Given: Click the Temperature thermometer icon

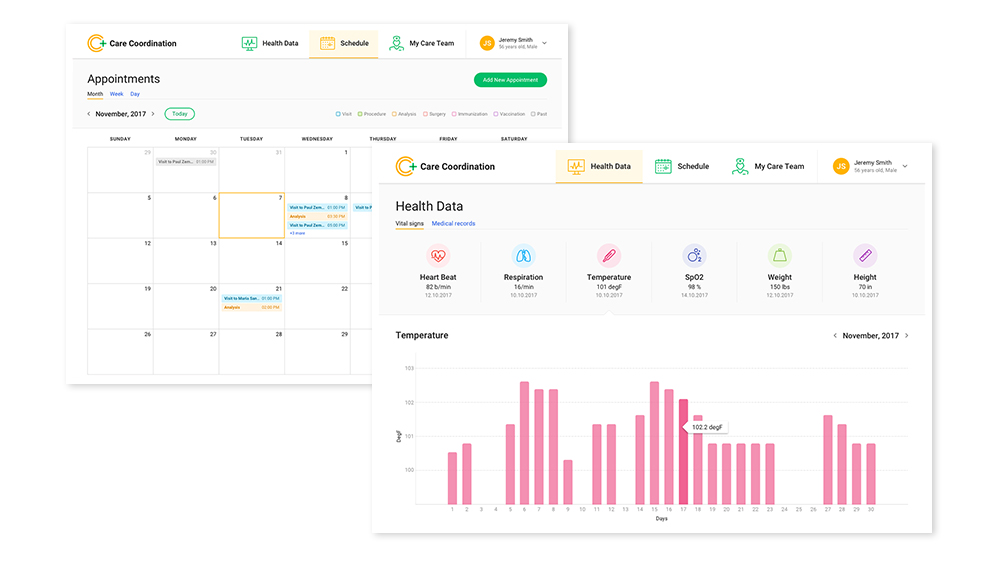Looking at the screenshot, I should [609, 255].
